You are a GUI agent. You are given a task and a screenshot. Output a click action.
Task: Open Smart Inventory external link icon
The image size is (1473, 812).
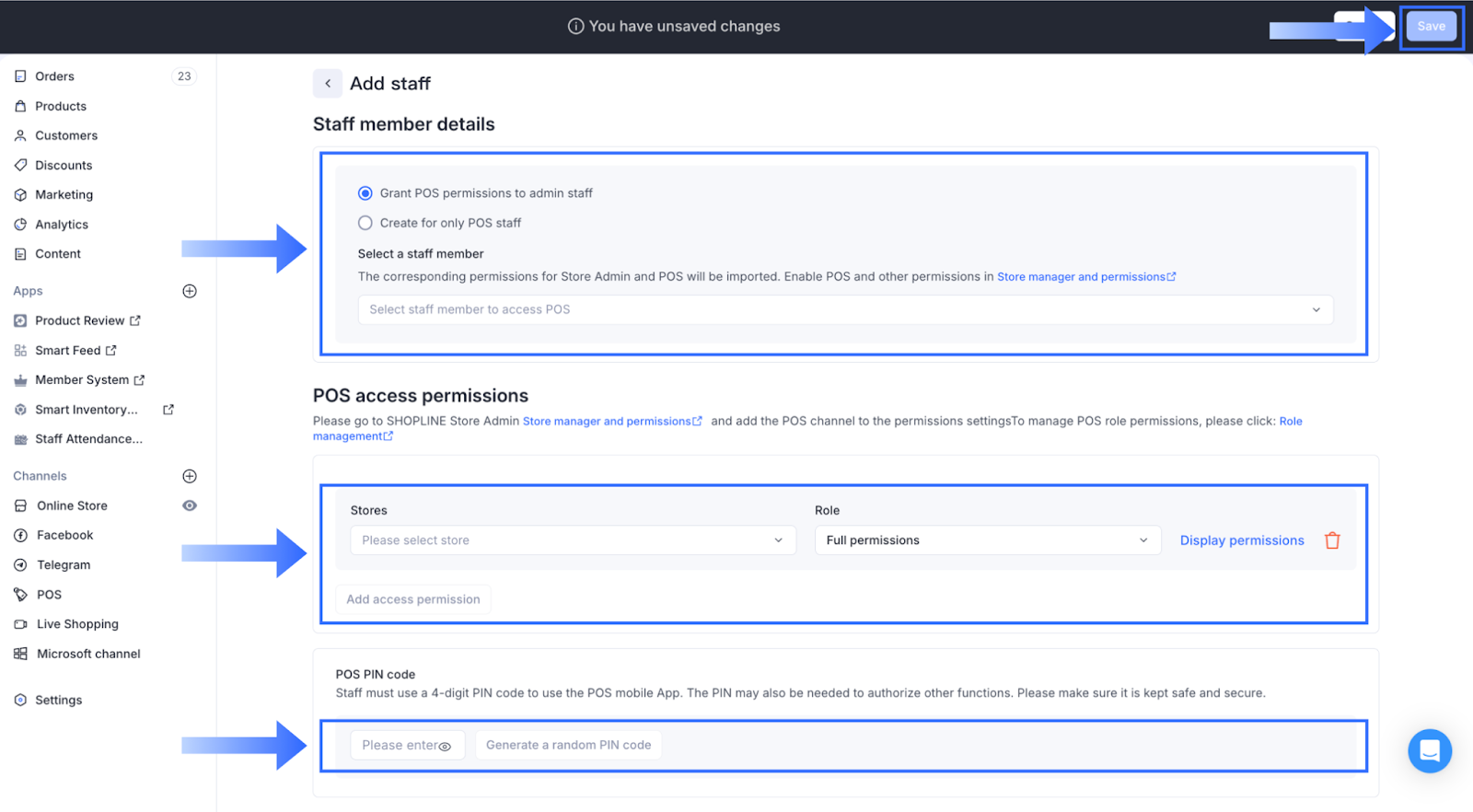pyautogui.click(x=168, y=410)
